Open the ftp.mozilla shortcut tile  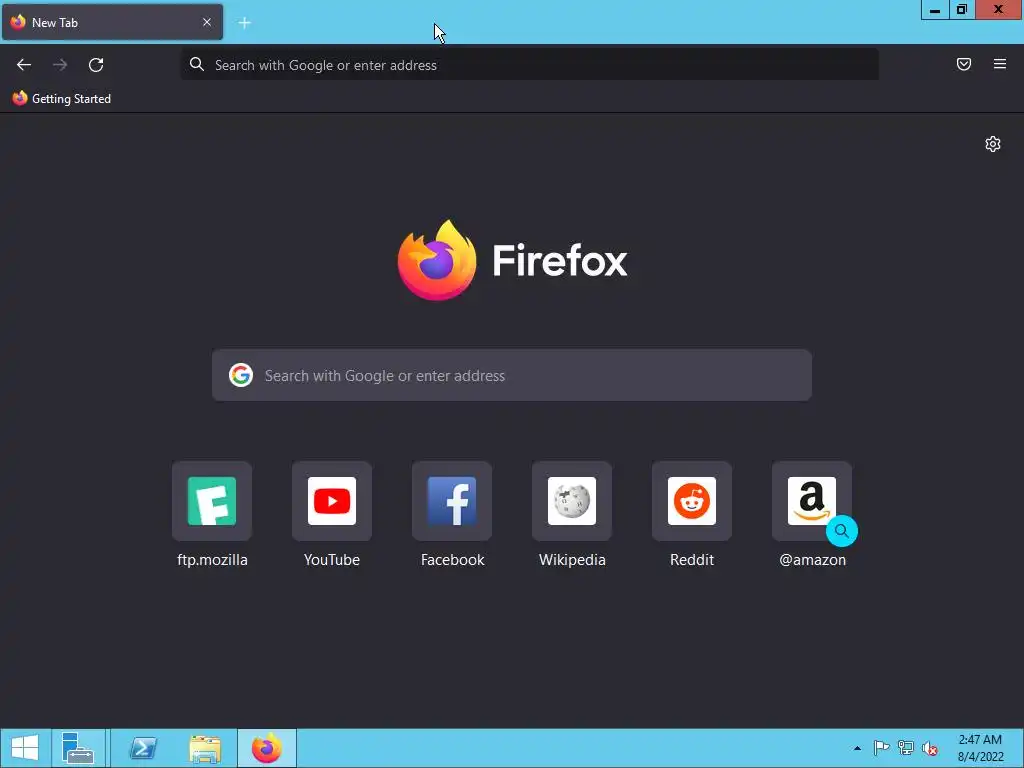[x=212, y=501]
